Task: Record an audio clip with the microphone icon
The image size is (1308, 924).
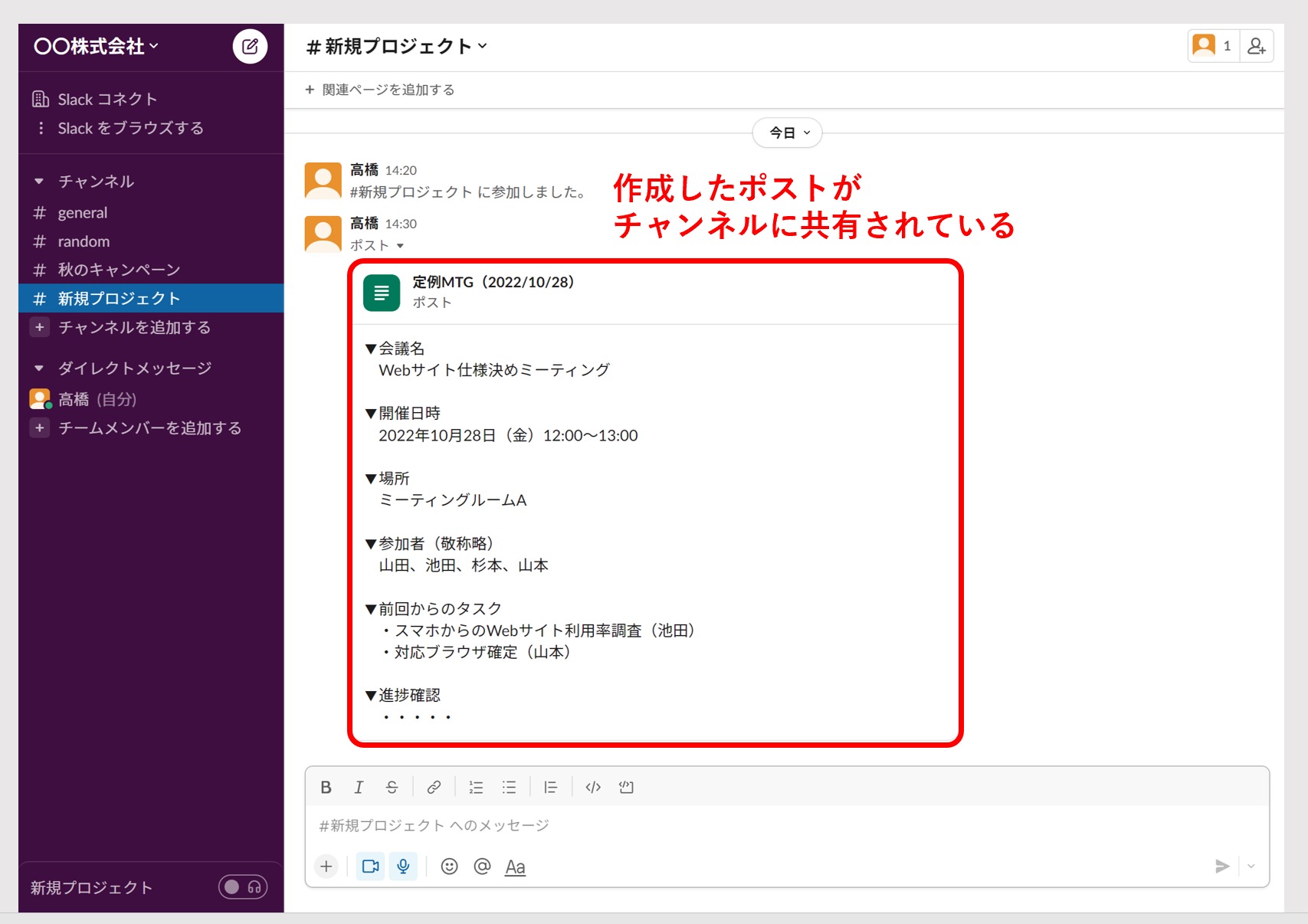Action: click(x=404, y=867)
